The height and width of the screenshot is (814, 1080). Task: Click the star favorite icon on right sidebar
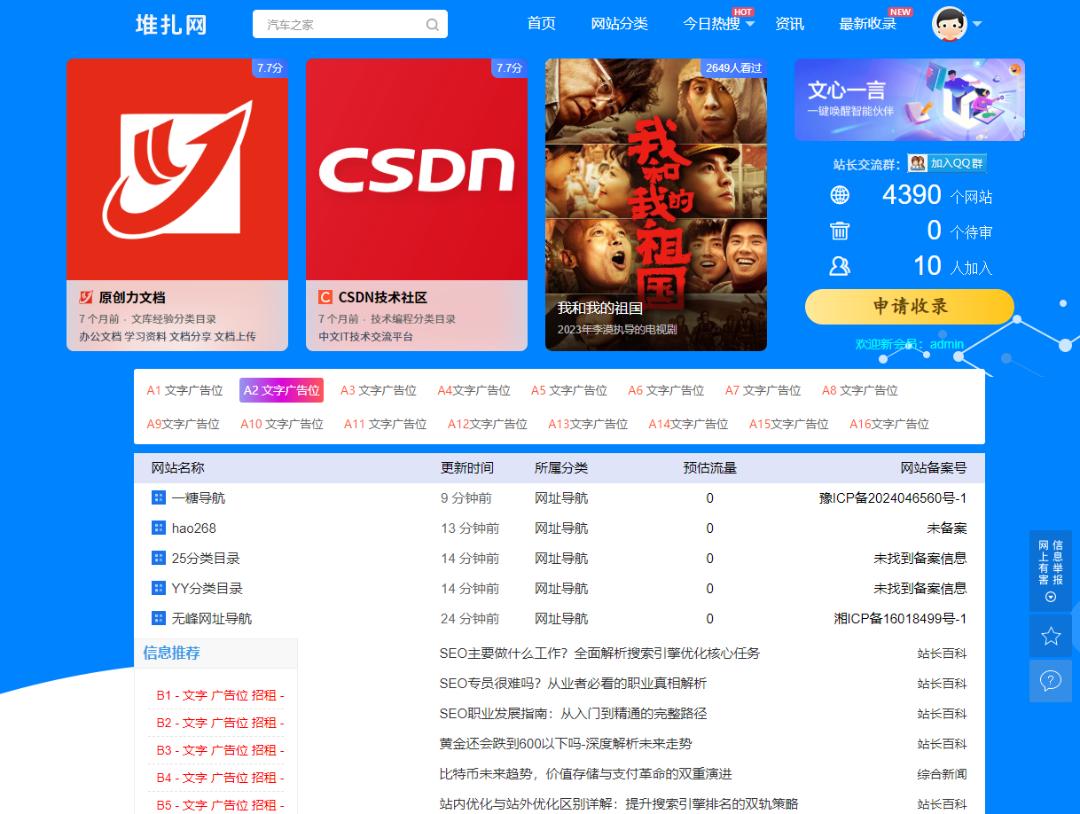coord(1050,636)
